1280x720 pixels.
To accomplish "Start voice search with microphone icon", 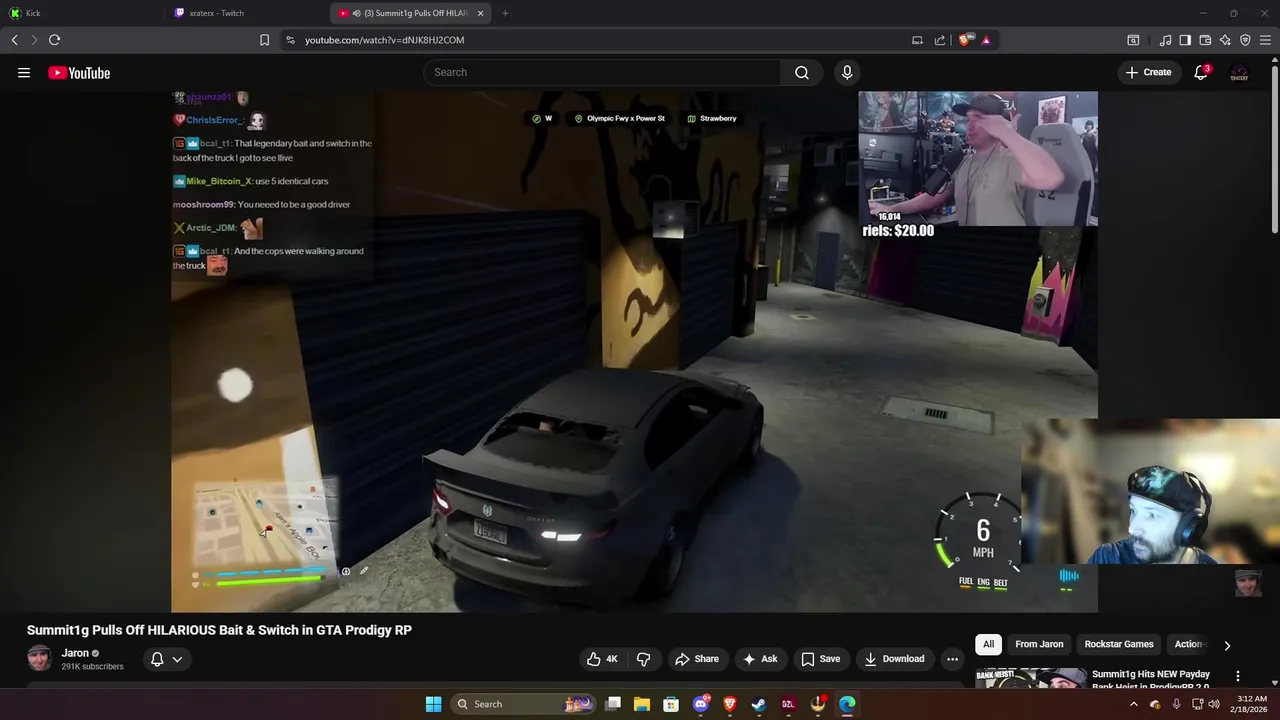I will tap(847, 72).
